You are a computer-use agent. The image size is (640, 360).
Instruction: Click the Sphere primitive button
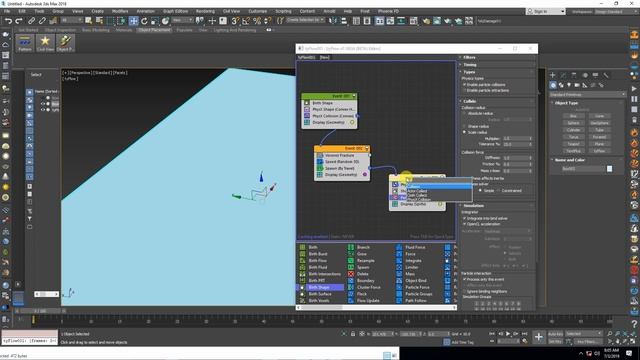[x=573, y=123]
